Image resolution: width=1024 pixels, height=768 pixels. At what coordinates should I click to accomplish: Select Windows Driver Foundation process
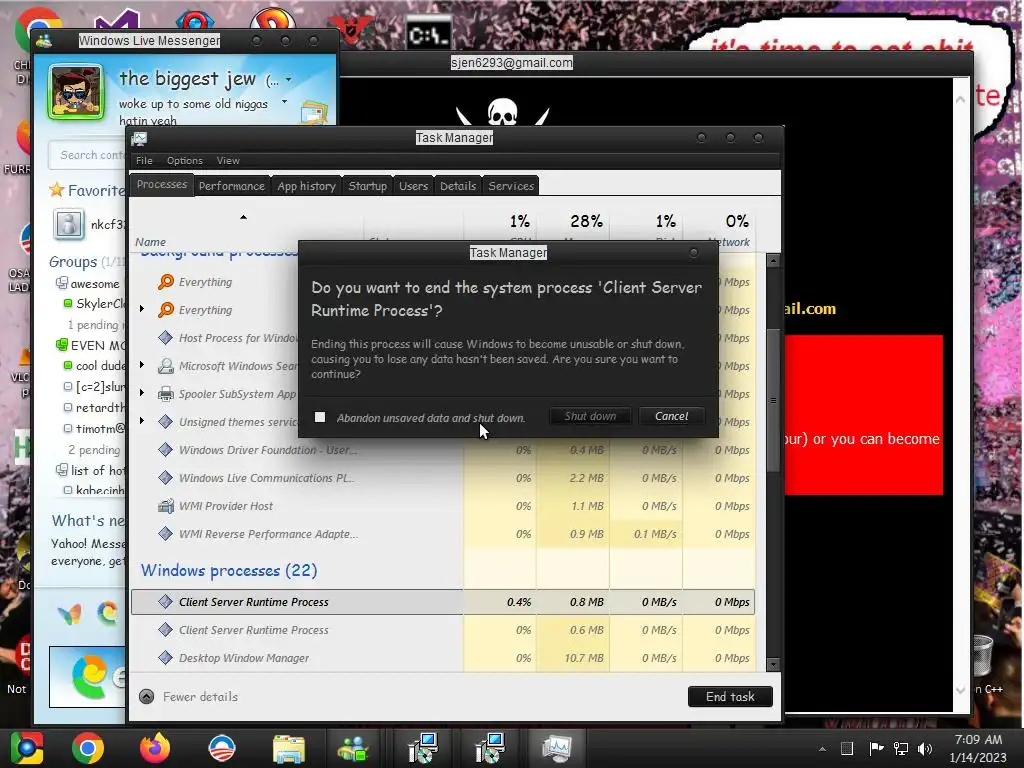click(x=442, y=450)
